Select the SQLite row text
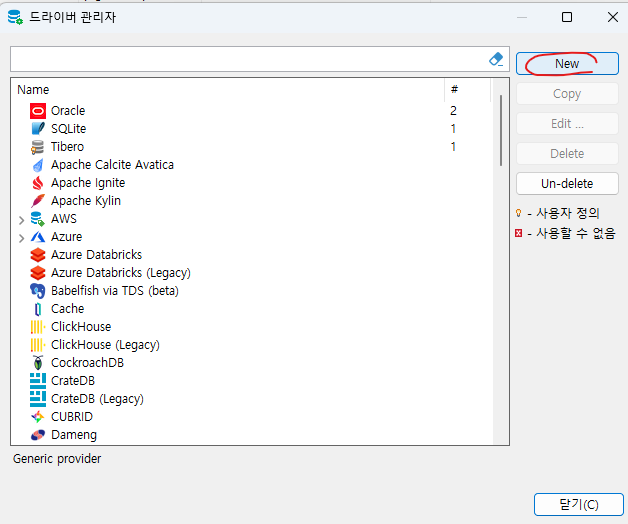 (68, 129)
